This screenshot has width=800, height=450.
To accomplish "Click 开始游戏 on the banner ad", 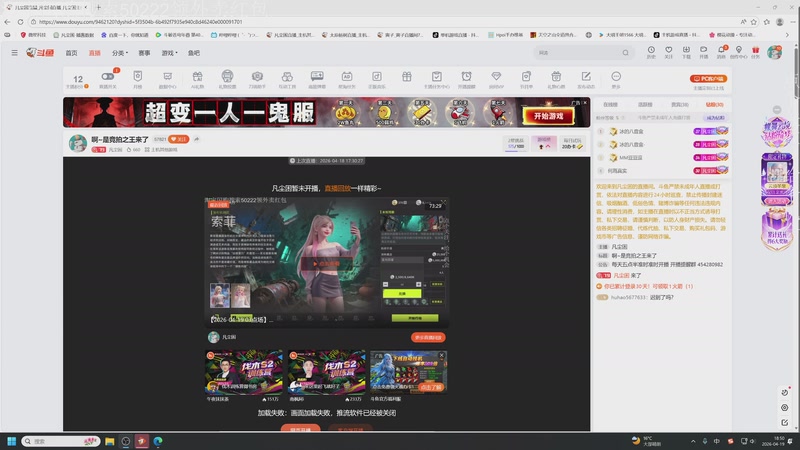I will pos(548,116).
